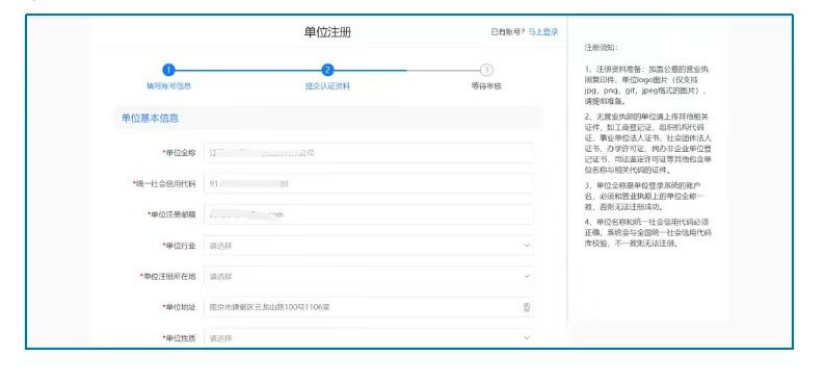This screenshot has width=826, height=382.
Task: Click the 统一社会信用代码 input field
Action: pyautogui.click(x=369, y=184)
